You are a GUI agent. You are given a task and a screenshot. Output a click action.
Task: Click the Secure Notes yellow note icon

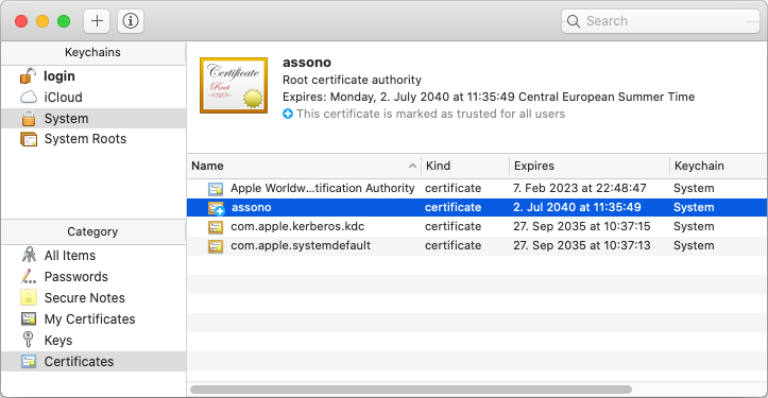point(28,298)
